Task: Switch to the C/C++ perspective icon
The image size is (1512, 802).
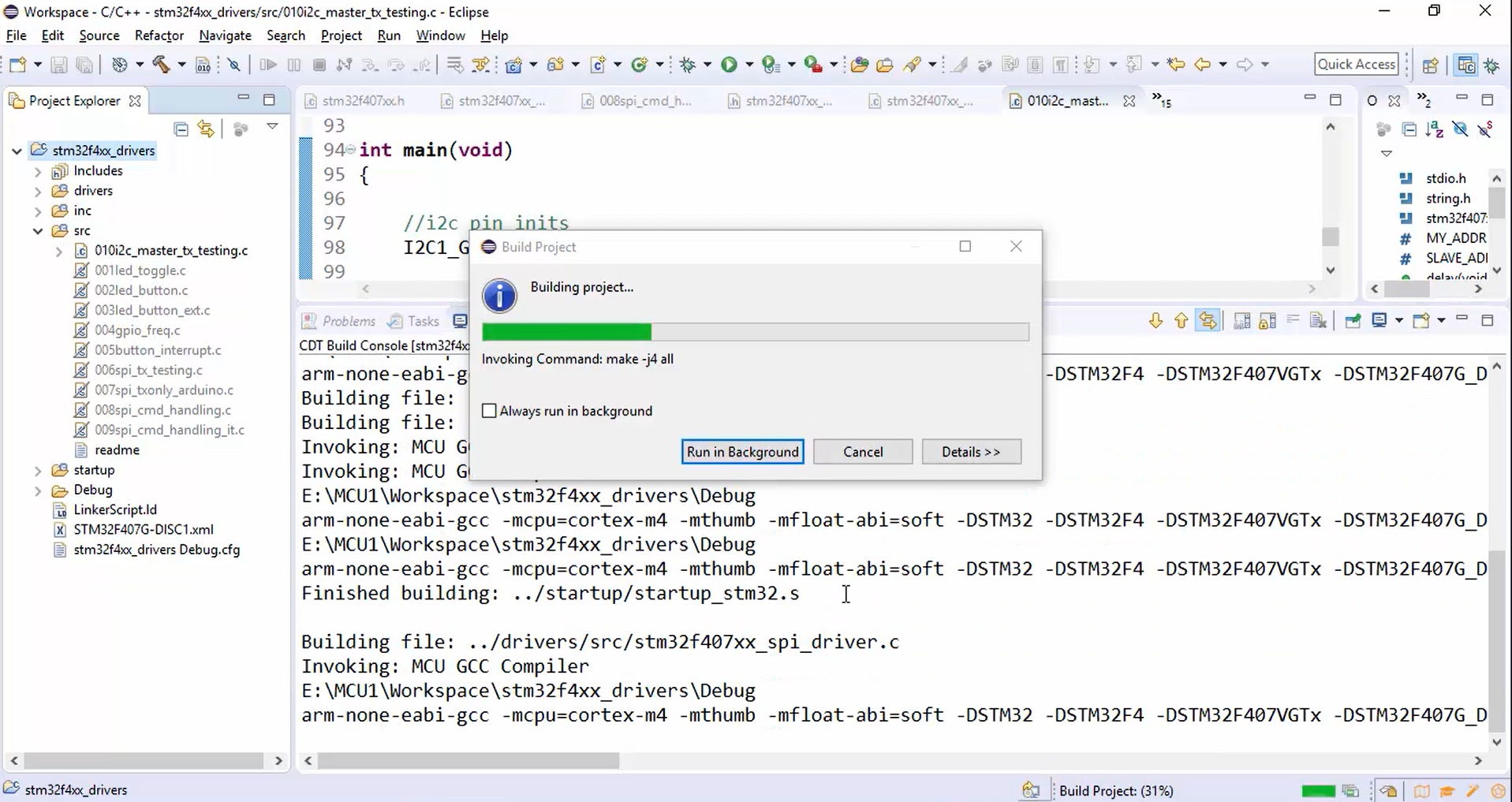Action: coord(1466,65)
